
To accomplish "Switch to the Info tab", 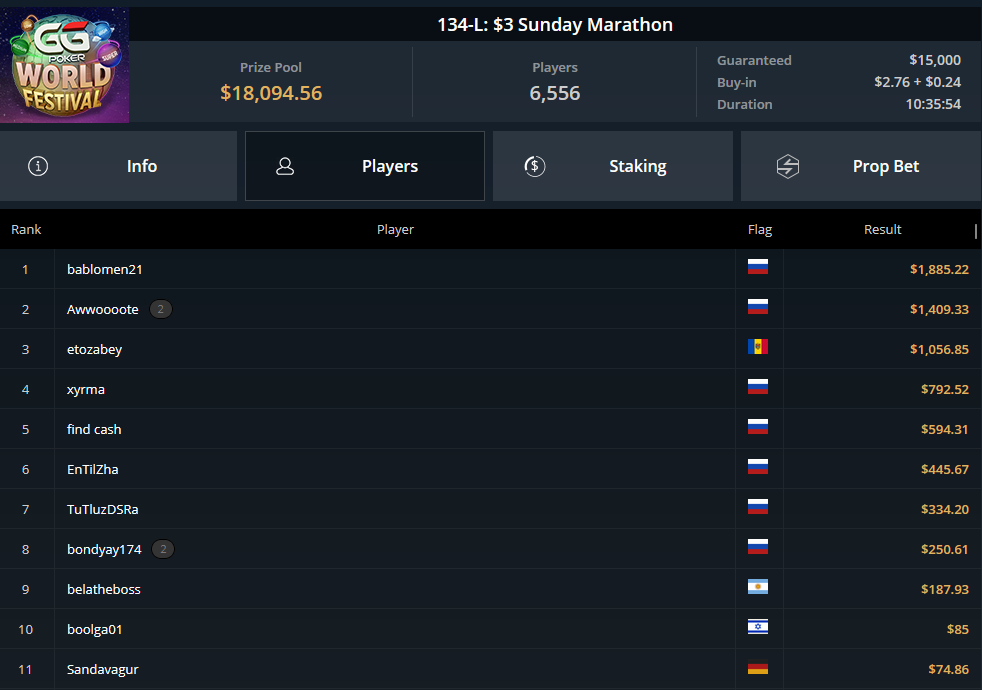I will point(118,166).
